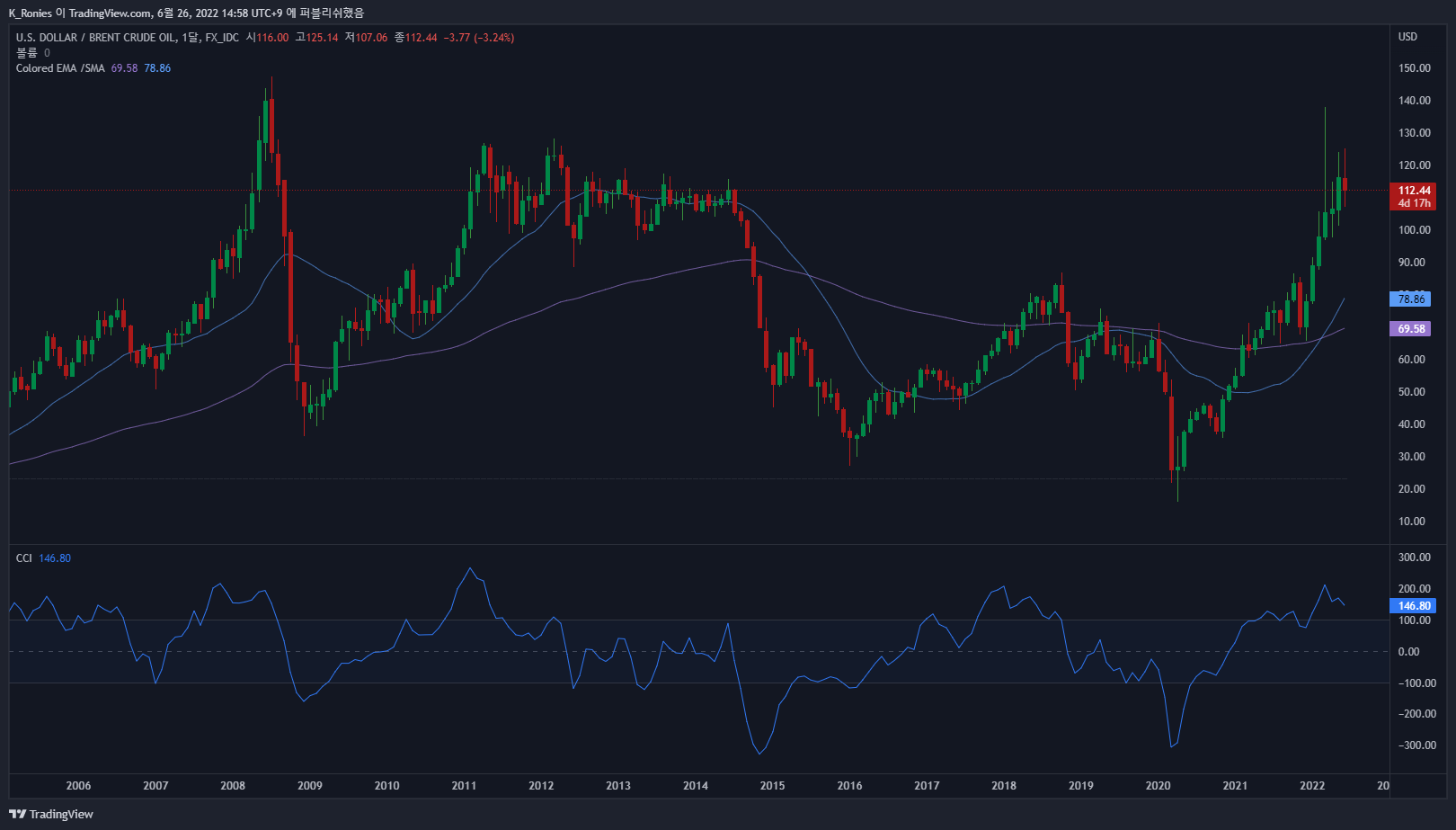Click the high value 125.14 in the legend
This screenshot has height=830, width=1456.
click(322, 38)
